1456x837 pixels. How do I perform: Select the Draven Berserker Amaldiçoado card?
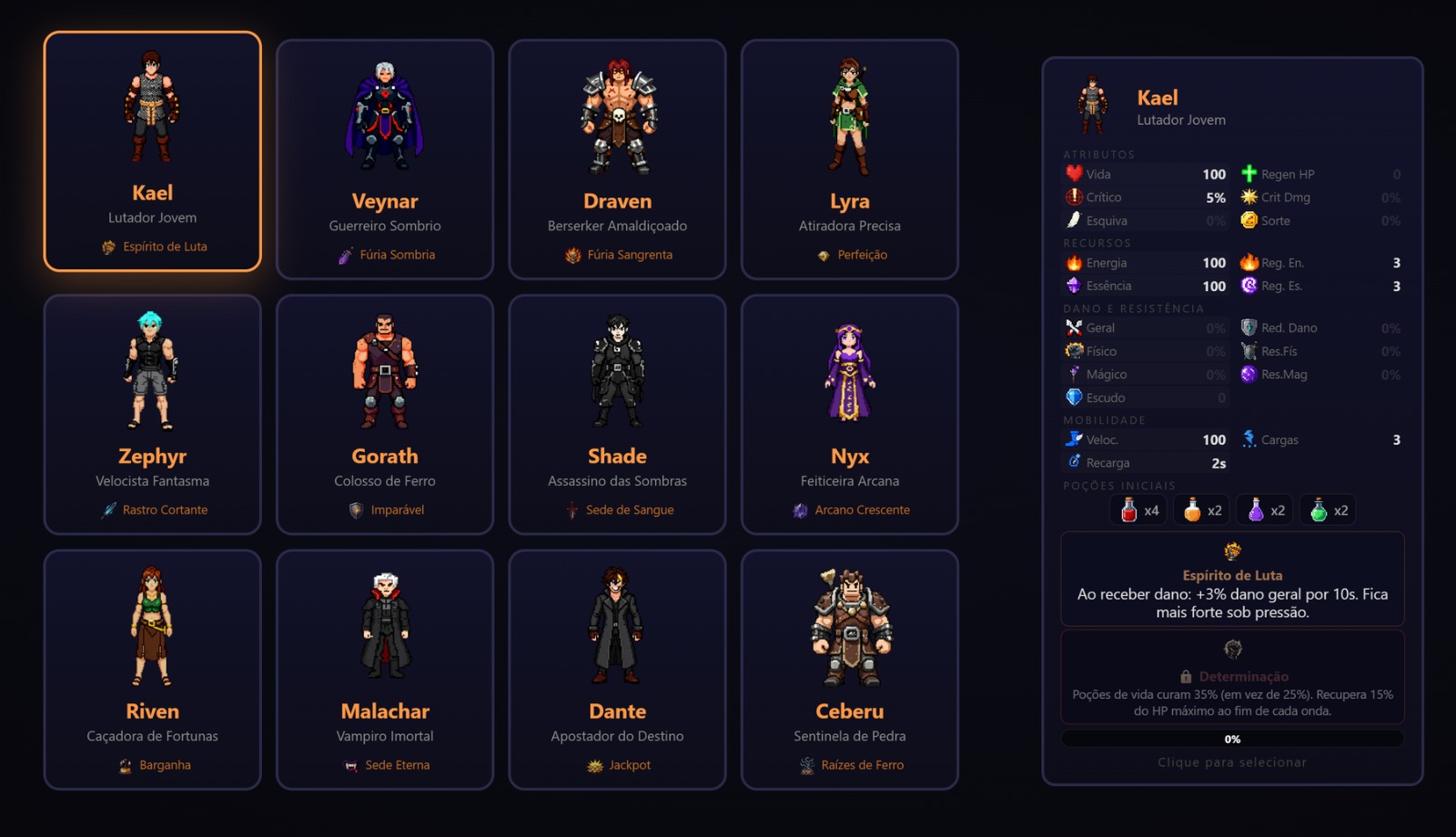coord(617,159)
